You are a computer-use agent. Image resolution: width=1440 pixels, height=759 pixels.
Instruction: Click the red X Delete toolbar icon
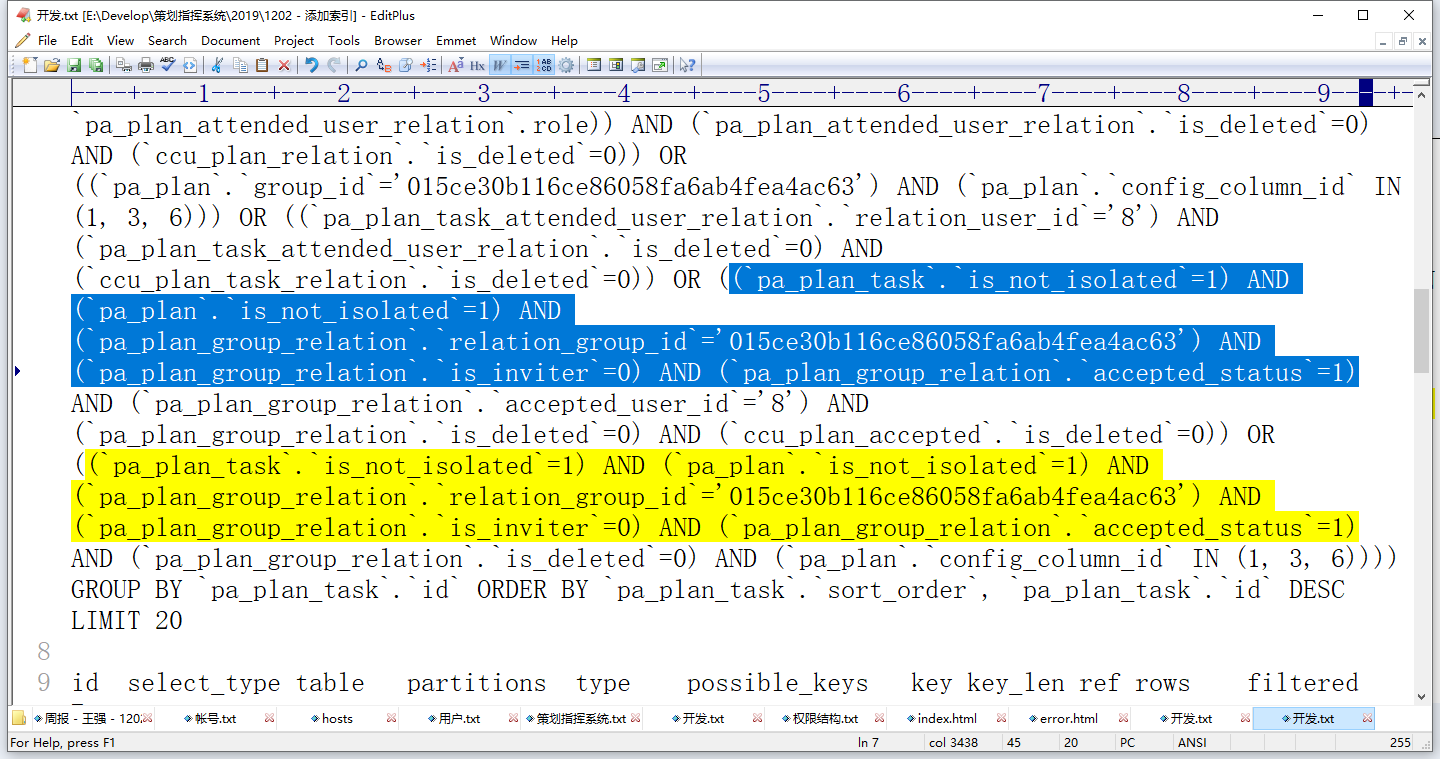pos(284,65)
